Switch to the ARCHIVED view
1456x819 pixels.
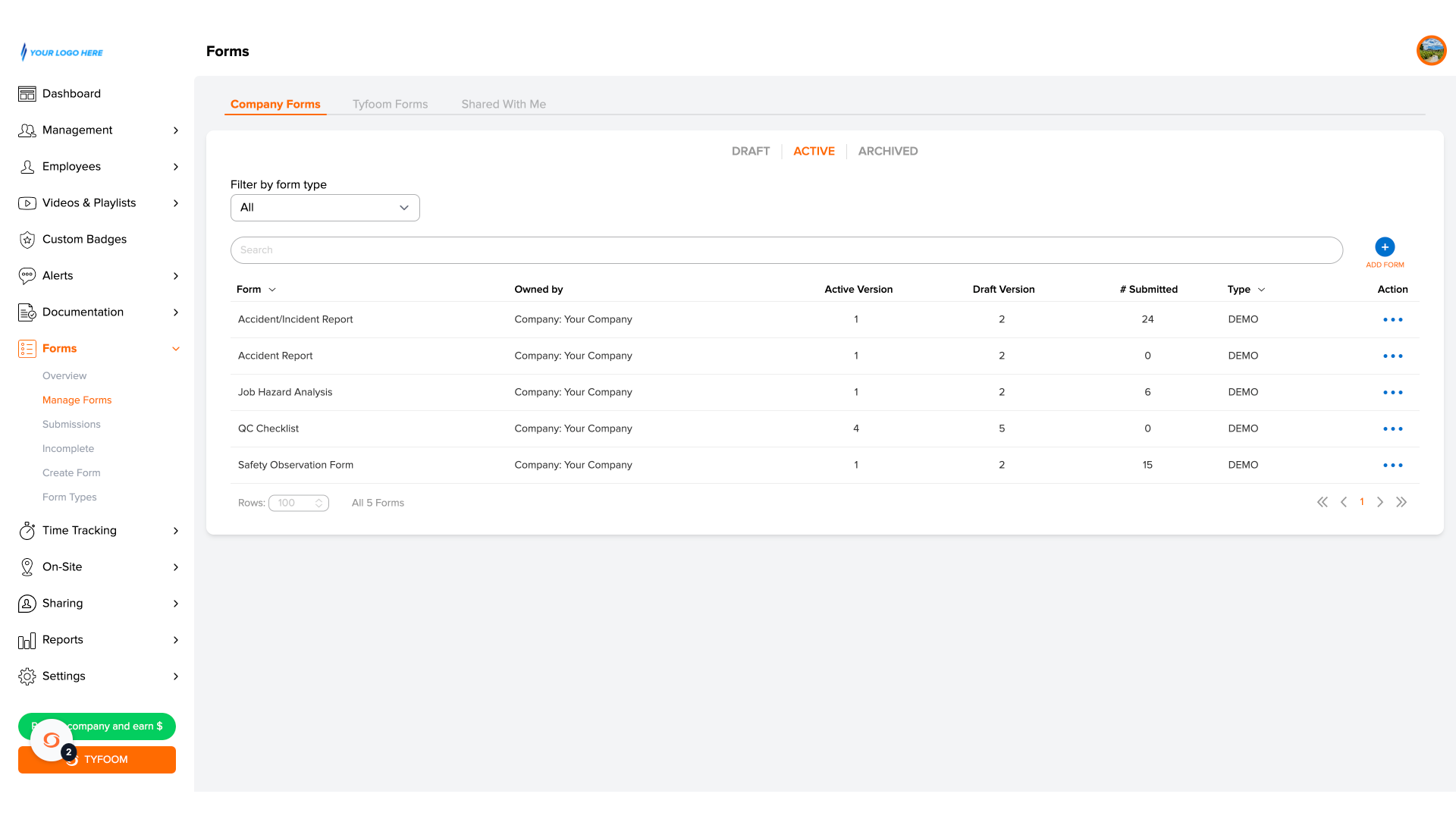[888, 151]
